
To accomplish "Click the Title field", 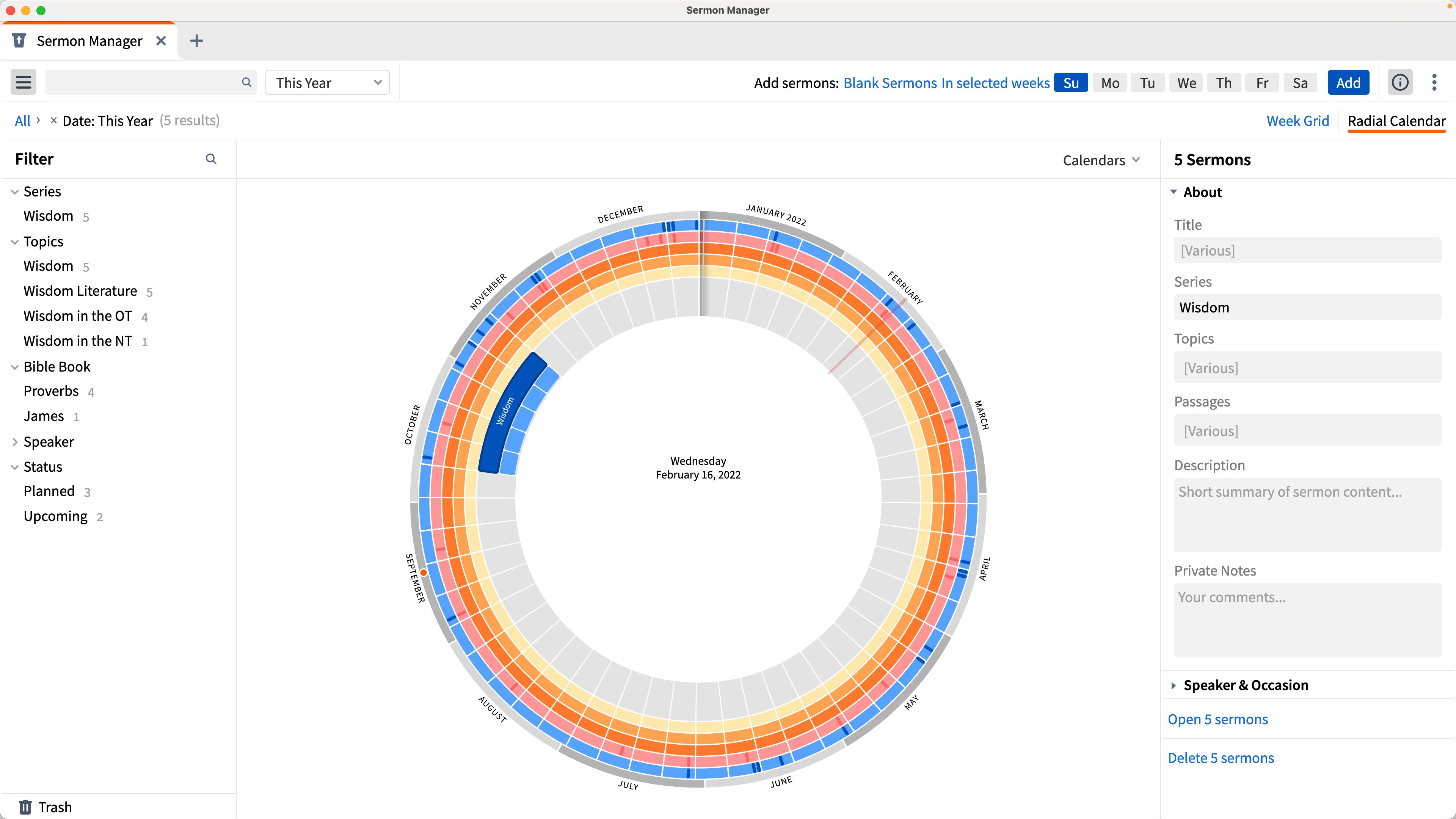I will 1307,250.
